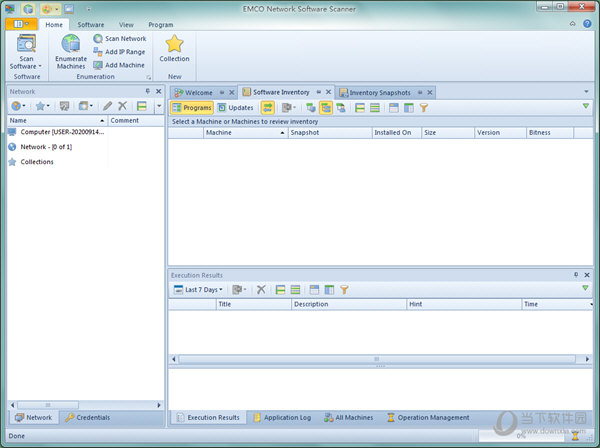Select Network - [0 of 1] item
Screen dimensions: 600x448
coord(40,147)
